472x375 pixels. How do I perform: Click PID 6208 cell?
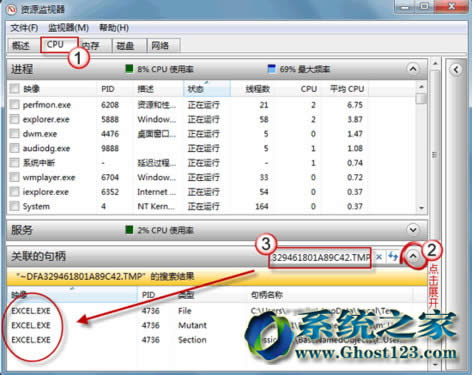(x=110, y=105)
